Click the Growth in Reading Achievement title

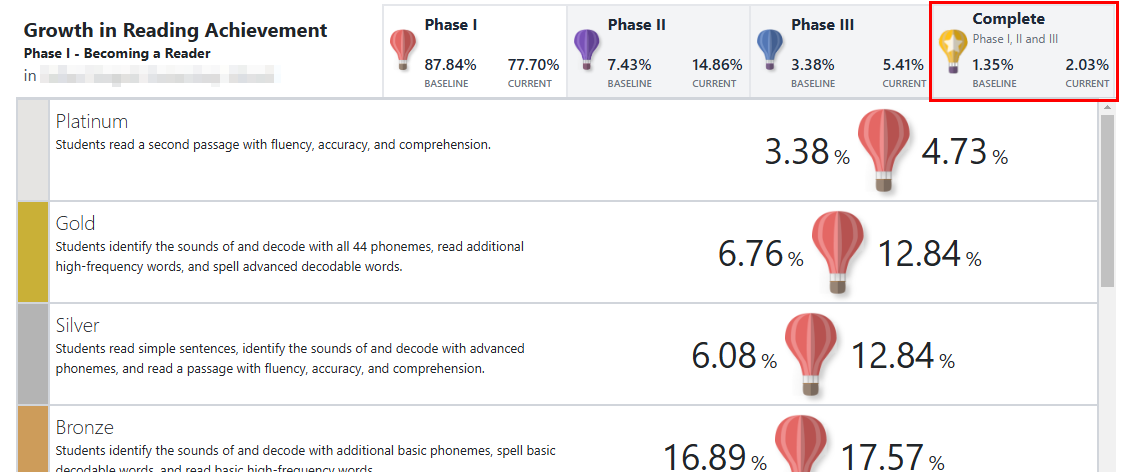tap(176, 30)
